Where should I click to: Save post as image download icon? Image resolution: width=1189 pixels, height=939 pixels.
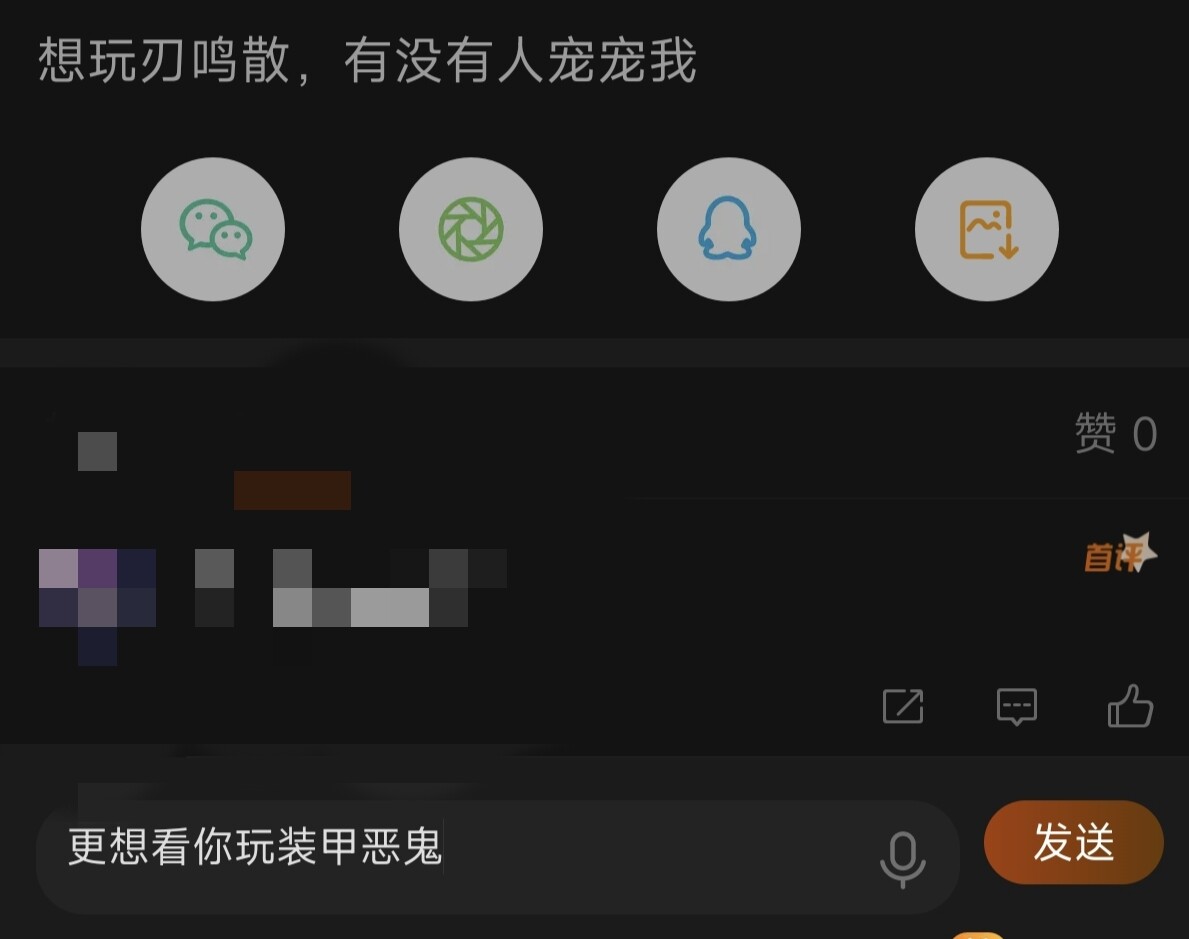[x=987, y=229]
